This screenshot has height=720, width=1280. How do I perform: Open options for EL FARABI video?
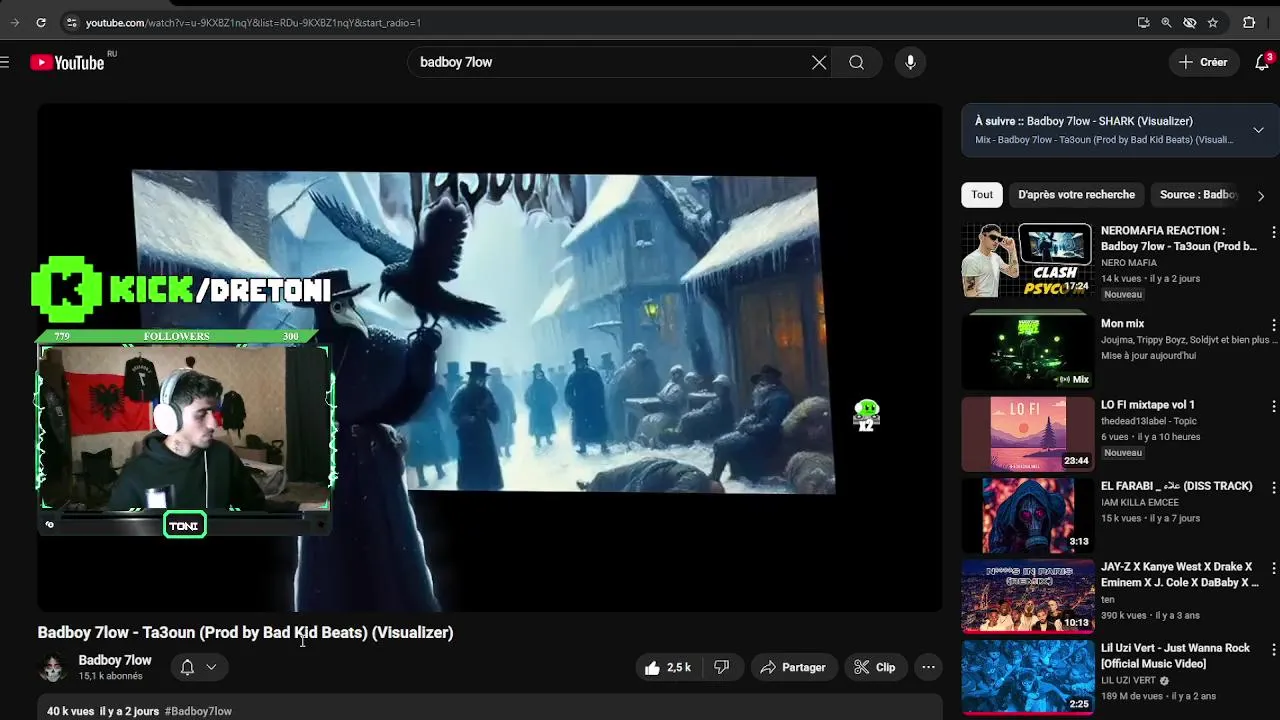click(x=1273, y=487)
